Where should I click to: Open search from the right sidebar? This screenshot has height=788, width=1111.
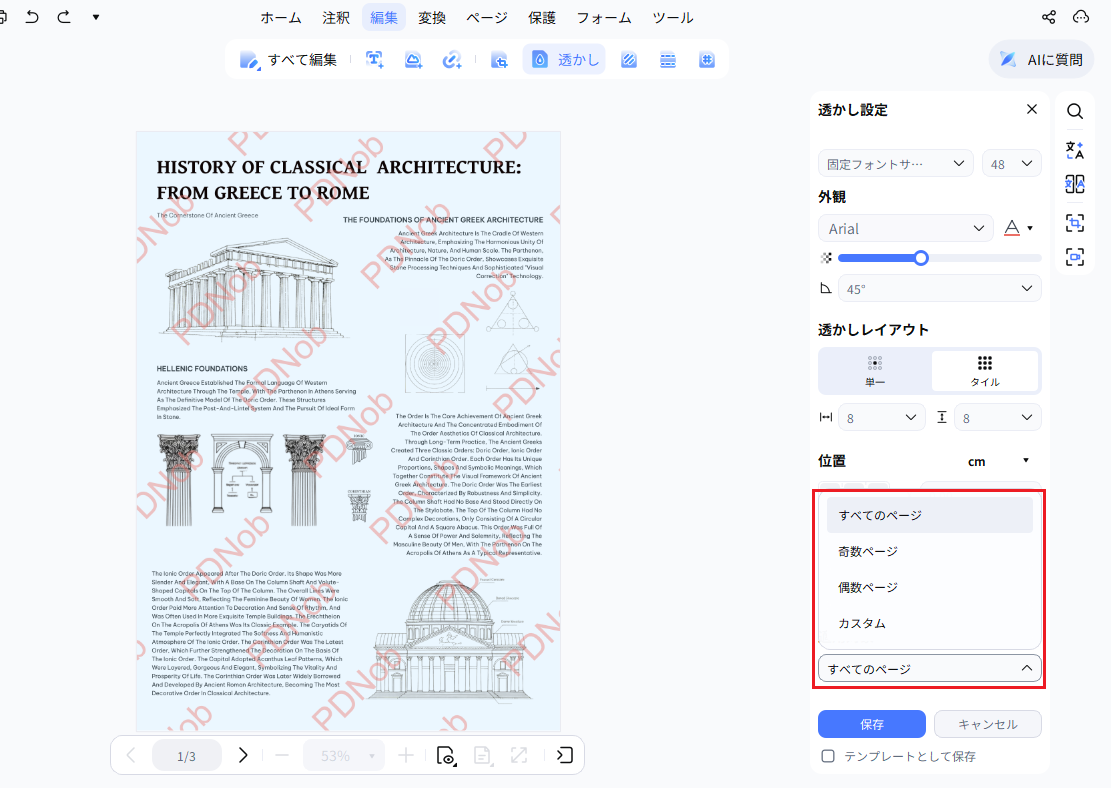point(1075,111)
